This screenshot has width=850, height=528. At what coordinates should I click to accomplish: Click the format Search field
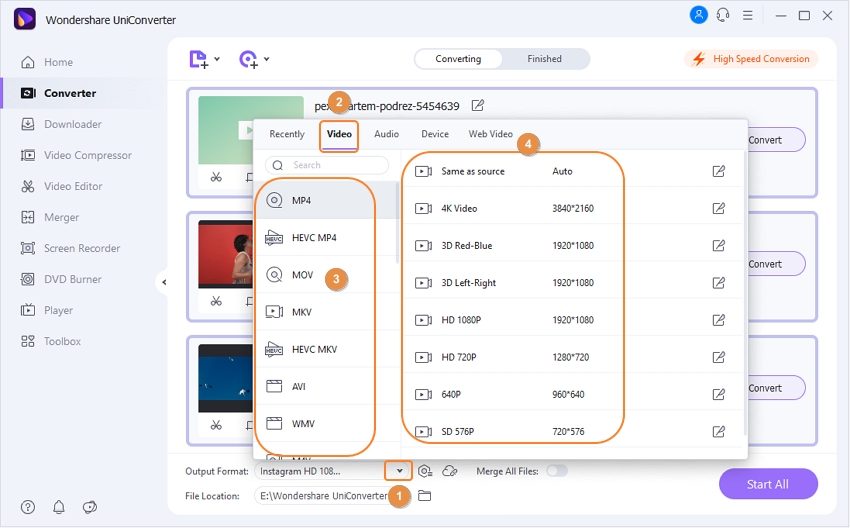[x=327, y=165]
